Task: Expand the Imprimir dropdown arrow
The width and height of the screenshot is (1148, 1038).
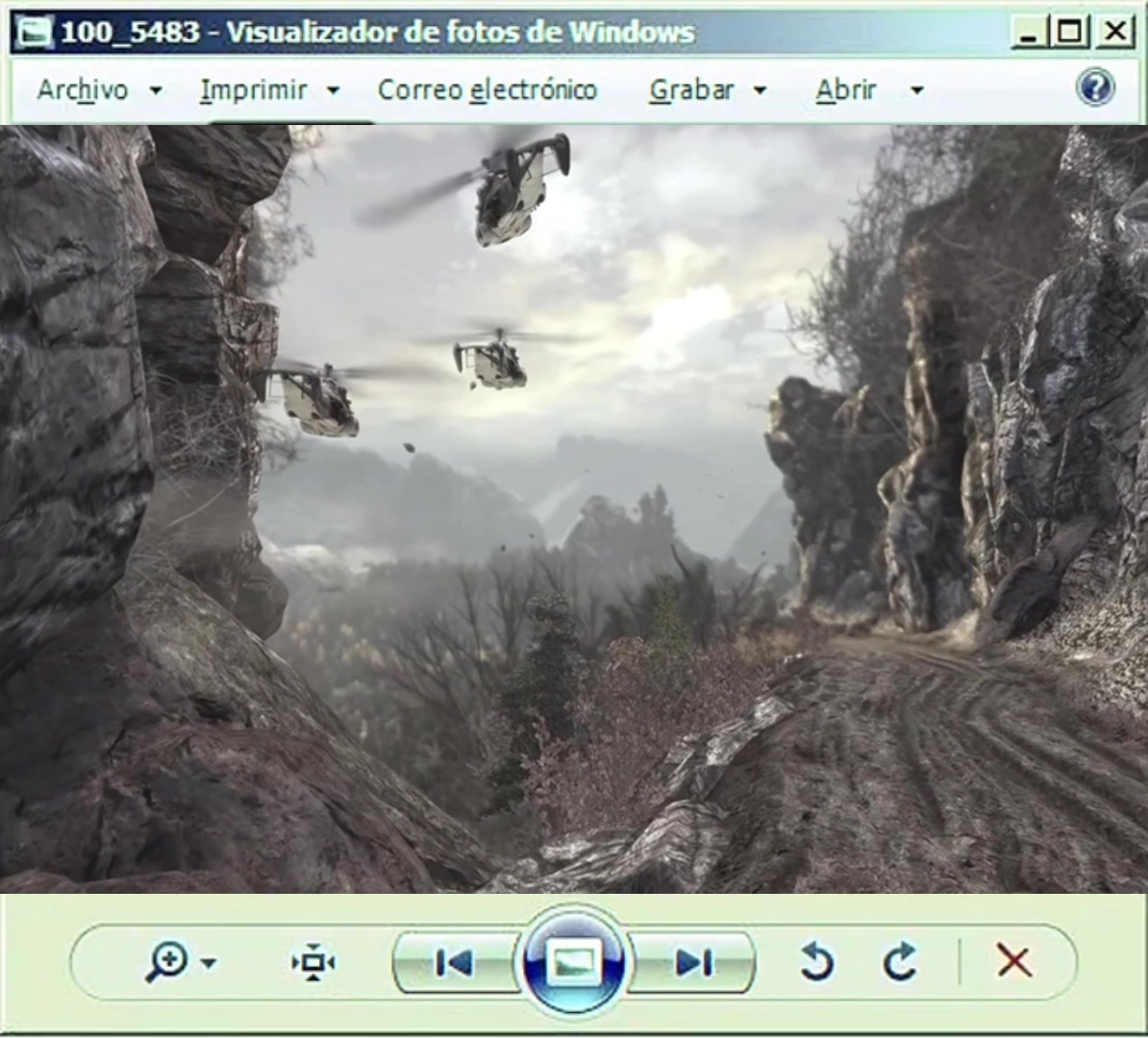Action: (333, 90)
